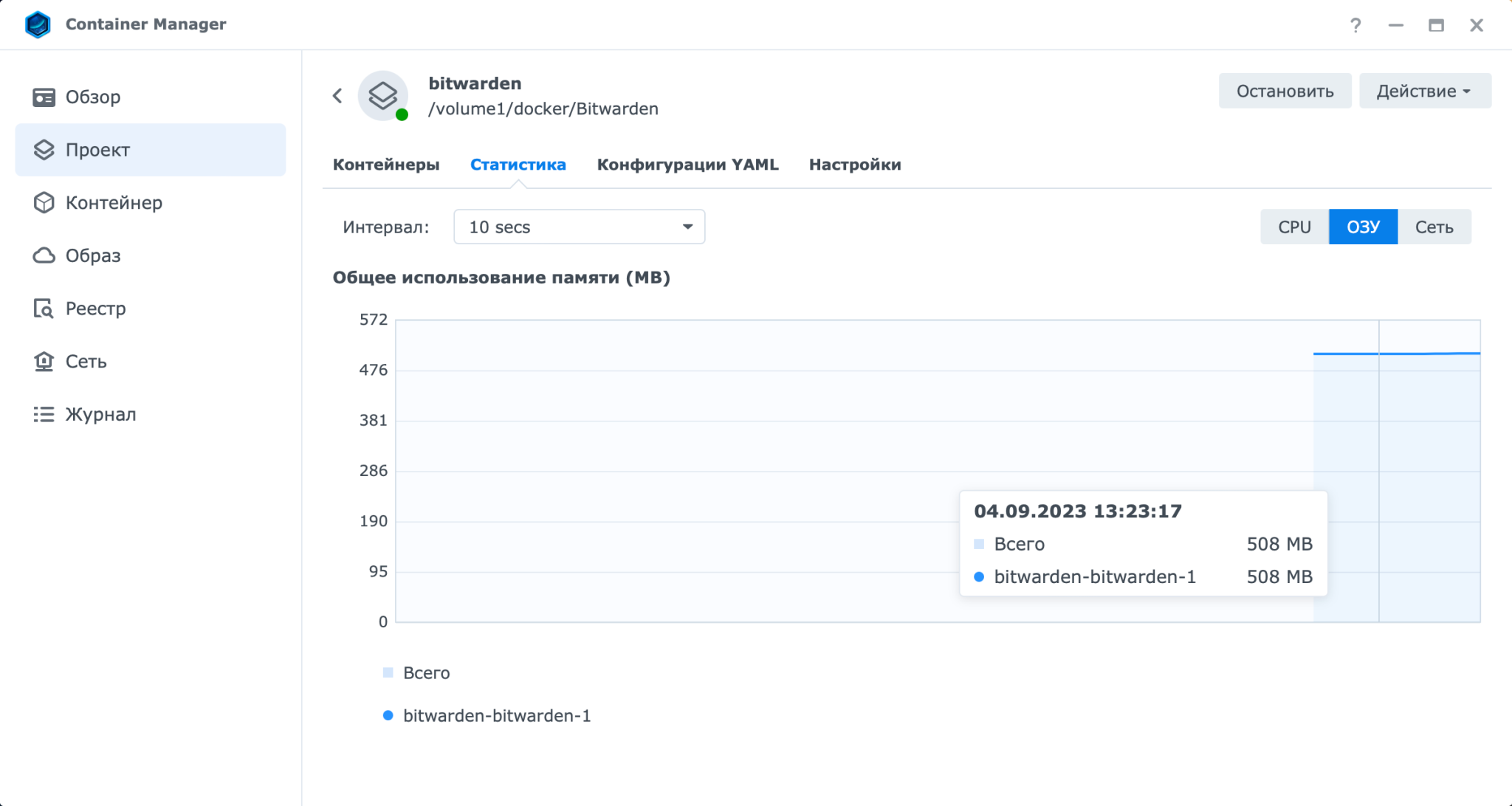This screenshot has height=806, width=1512.
Task: Select Проект in the sidebar
Action: pos(151,150)
